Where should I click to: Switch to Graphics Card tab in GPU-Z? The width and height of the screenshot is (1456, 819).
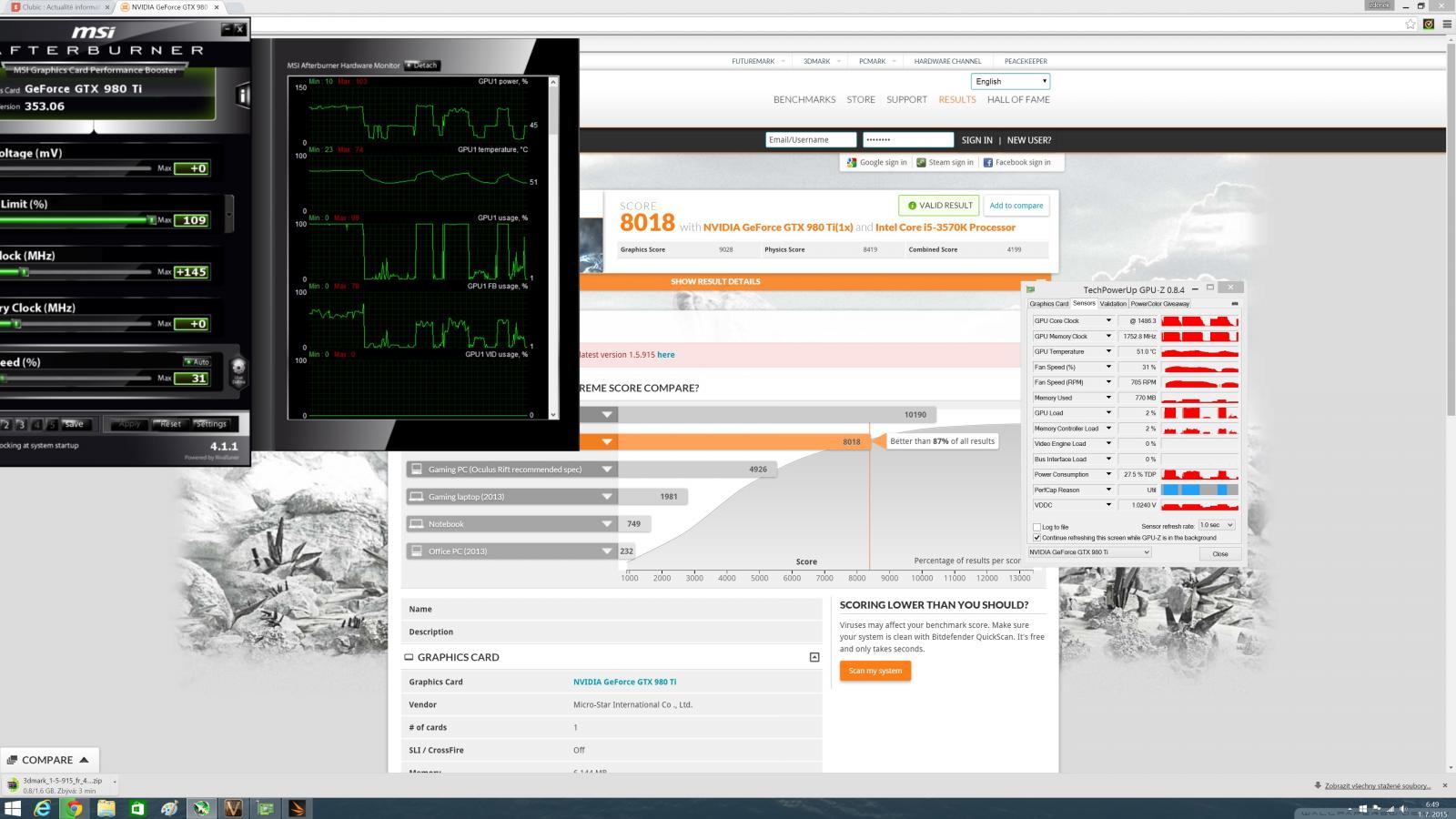(1048, 304)
